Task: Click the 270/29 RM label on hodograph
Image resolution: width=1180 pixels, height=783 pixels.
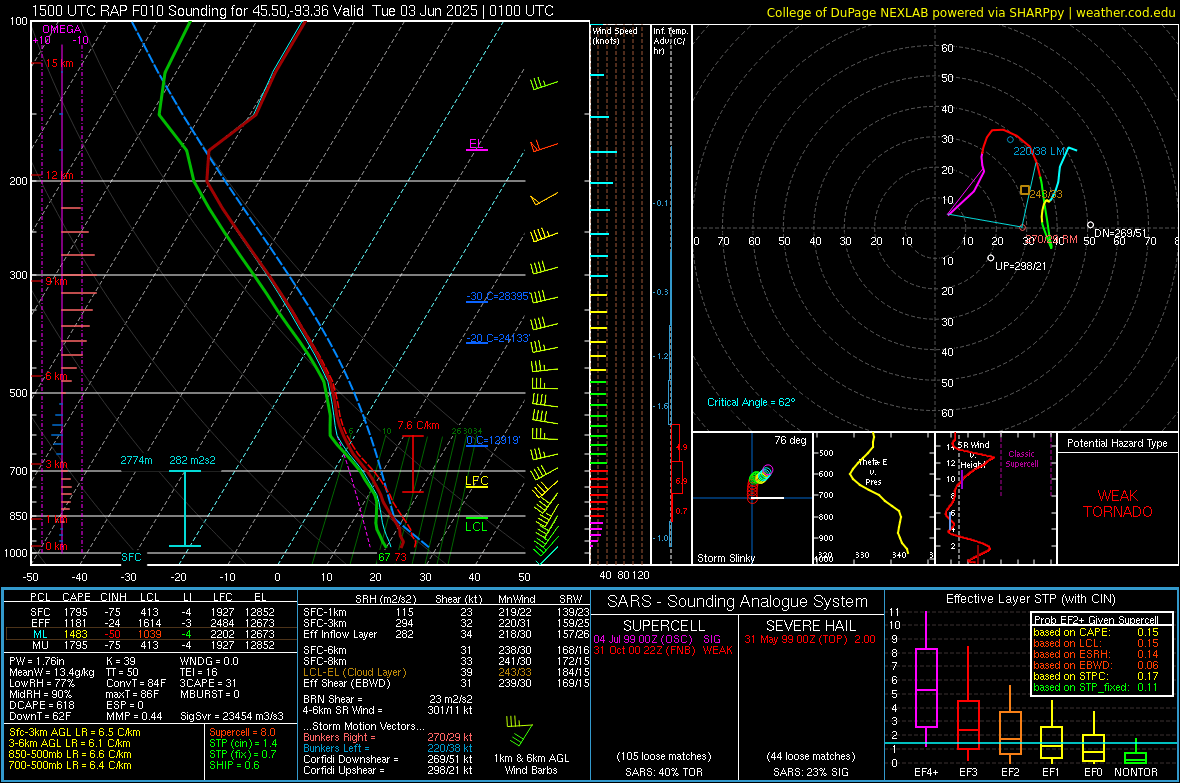Action: coord(1051,239)
